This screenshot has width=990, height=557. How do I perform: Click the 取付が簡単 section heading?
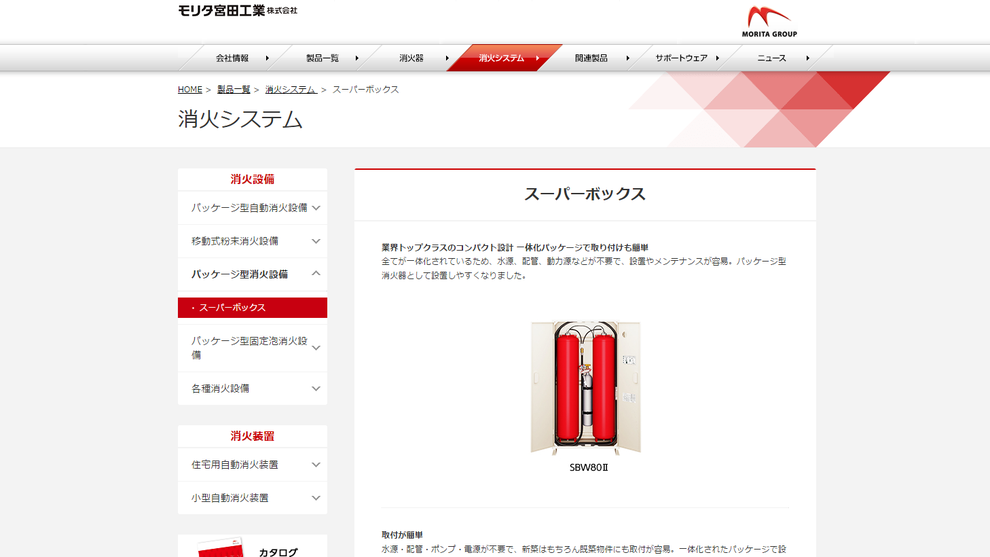pos(402,535)
